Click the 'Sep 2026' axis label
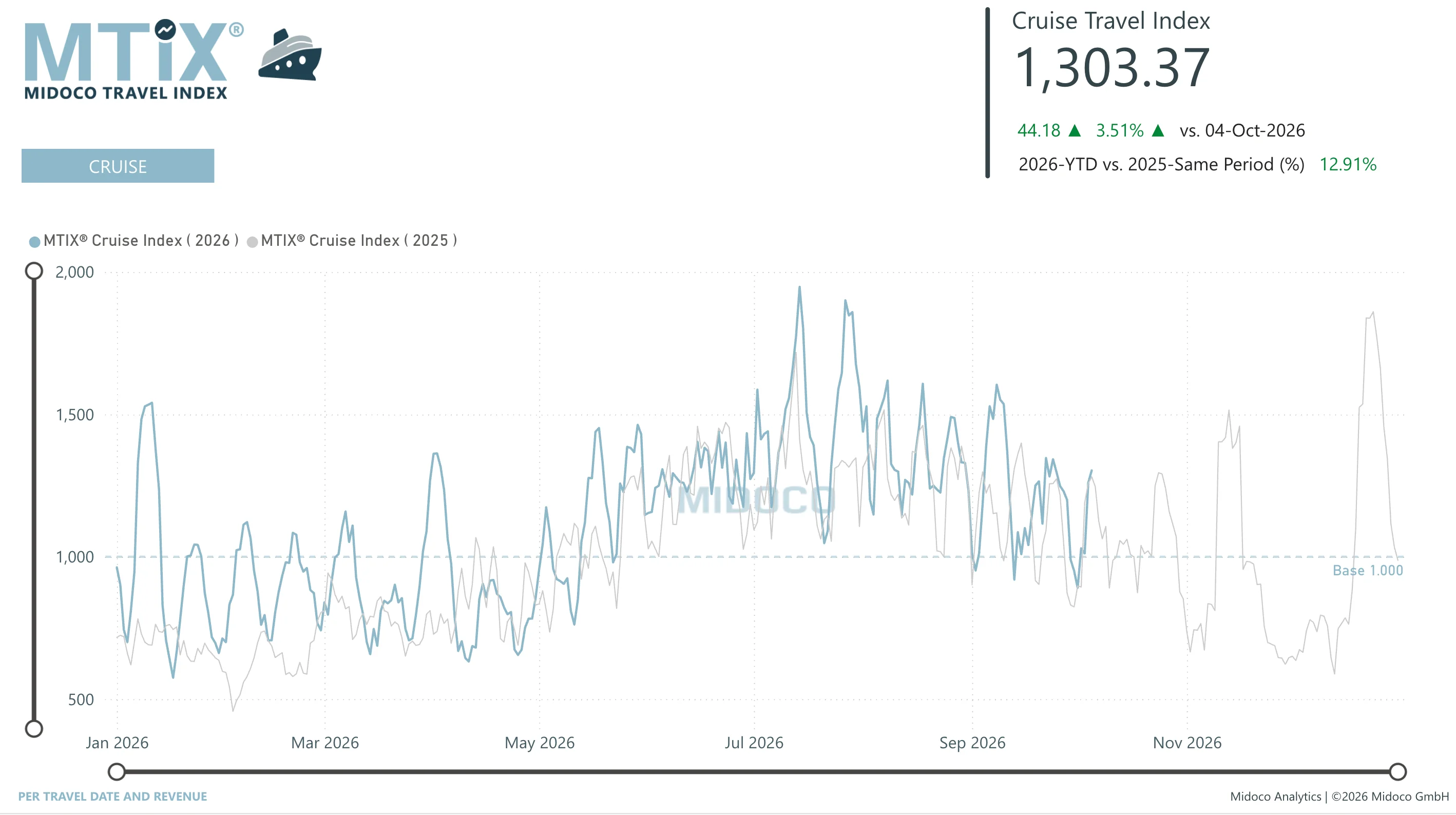The width and height of the screenshot is (1456, 815). point(973,743)
